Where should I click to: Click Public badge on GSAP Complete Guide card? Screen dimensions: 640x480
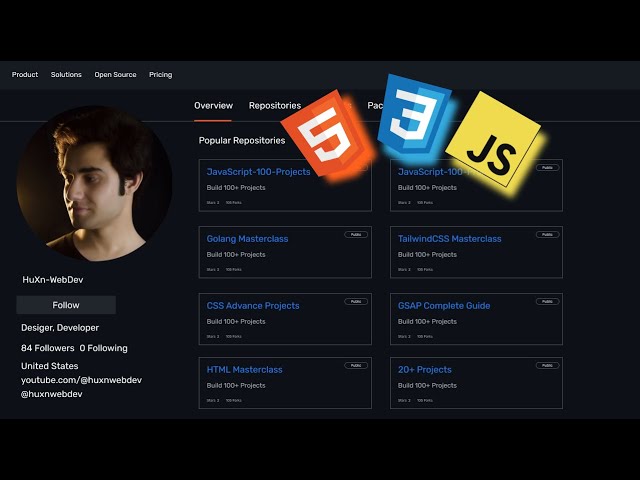tap(547, 302)
